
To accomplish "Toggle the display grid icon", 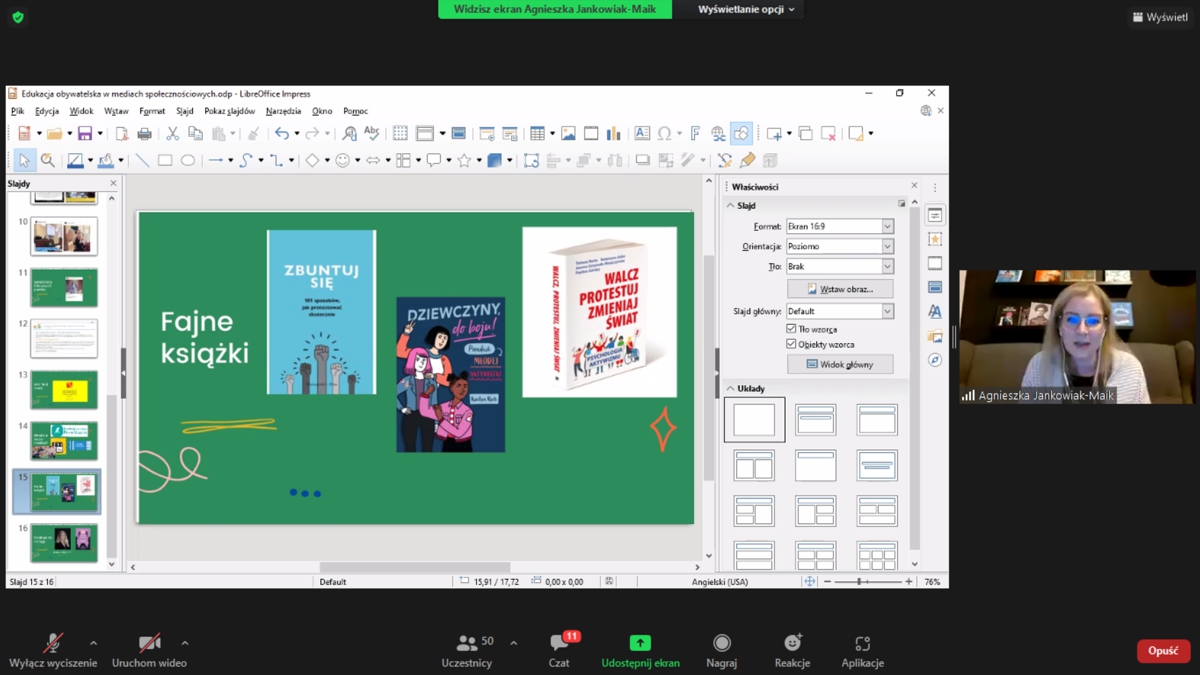I will [x=400, y=134].
